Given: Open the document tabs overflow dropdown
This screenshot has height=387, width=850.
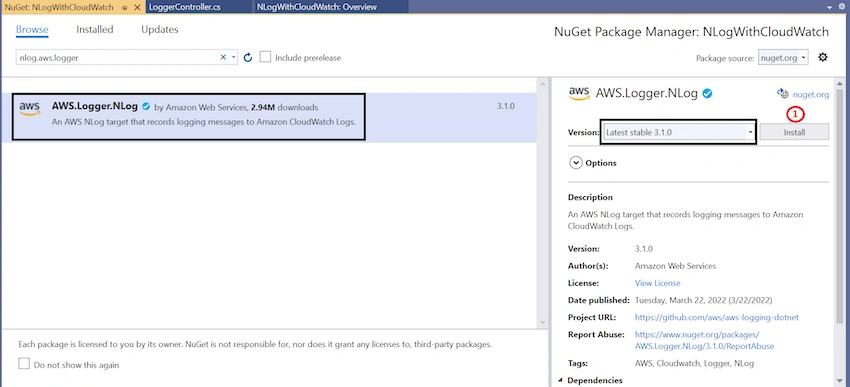Looking at the screenshot, I should click(829, 7).
